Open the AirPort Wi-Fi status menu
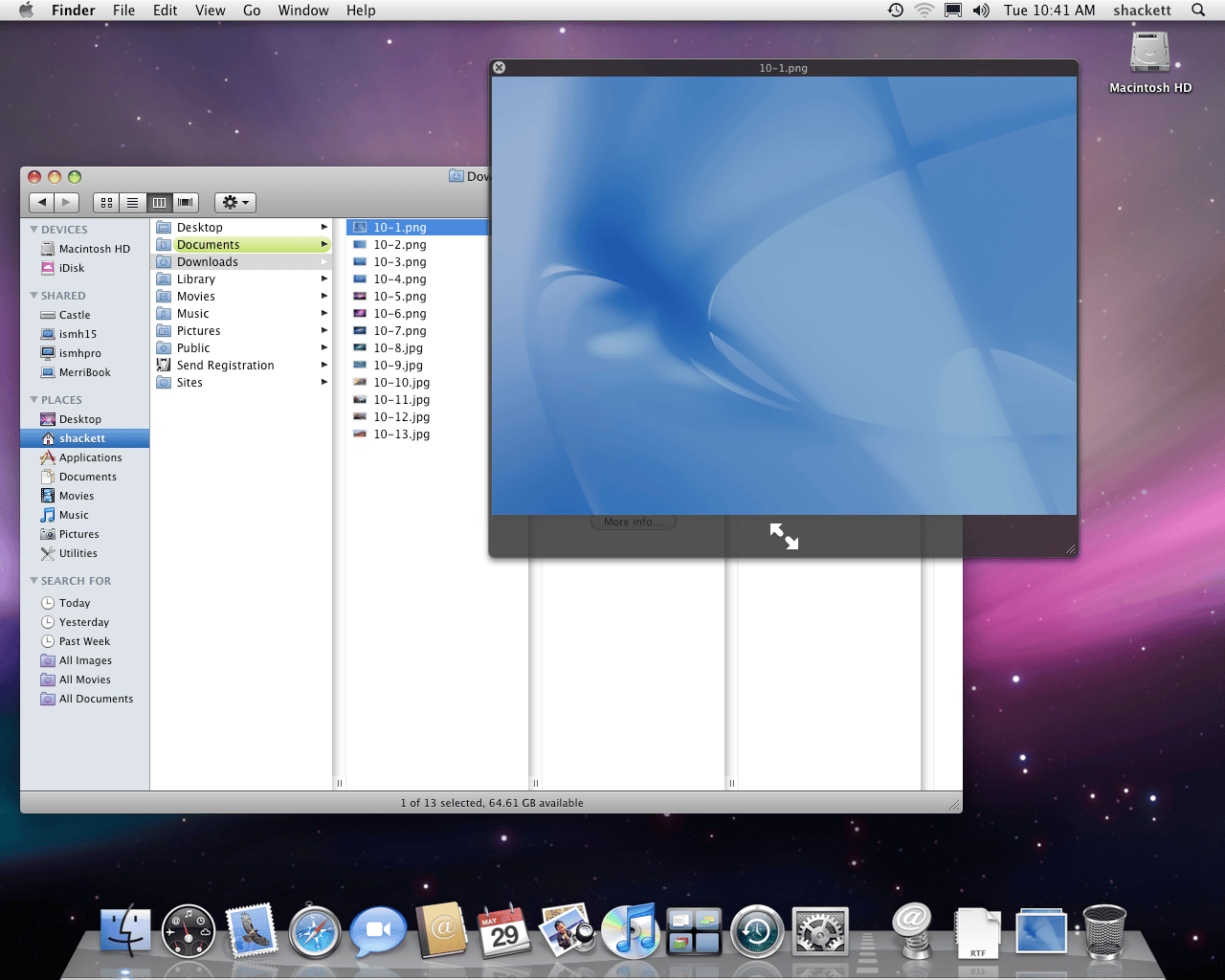 click(924, 11)
